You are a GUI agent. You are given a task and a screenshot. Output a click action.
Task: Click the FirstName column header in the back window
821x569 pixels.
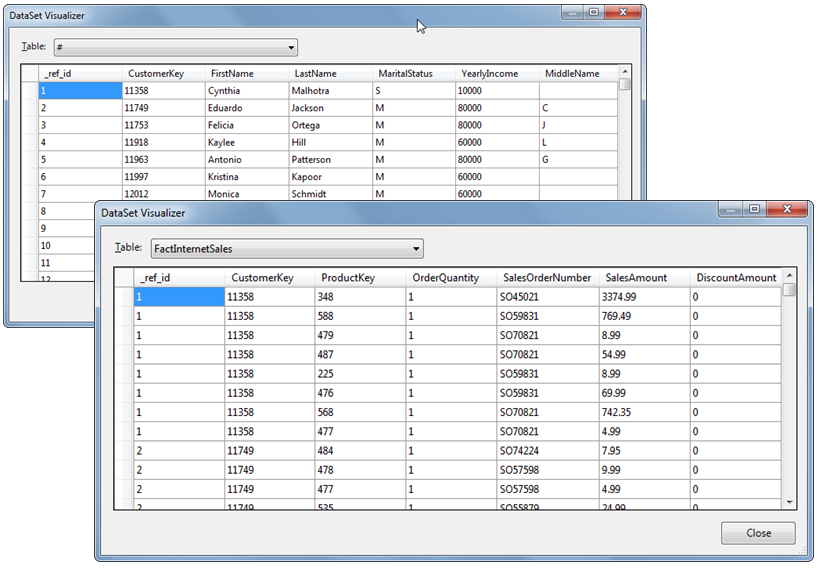247,74
